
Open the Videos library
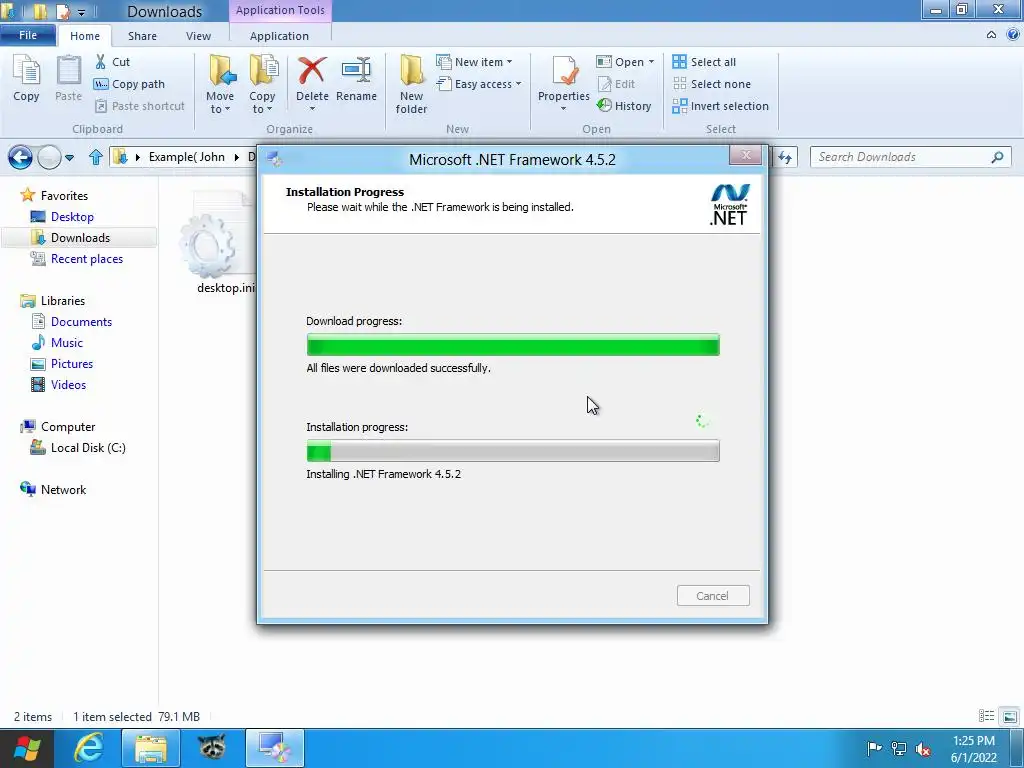(68, 385)
